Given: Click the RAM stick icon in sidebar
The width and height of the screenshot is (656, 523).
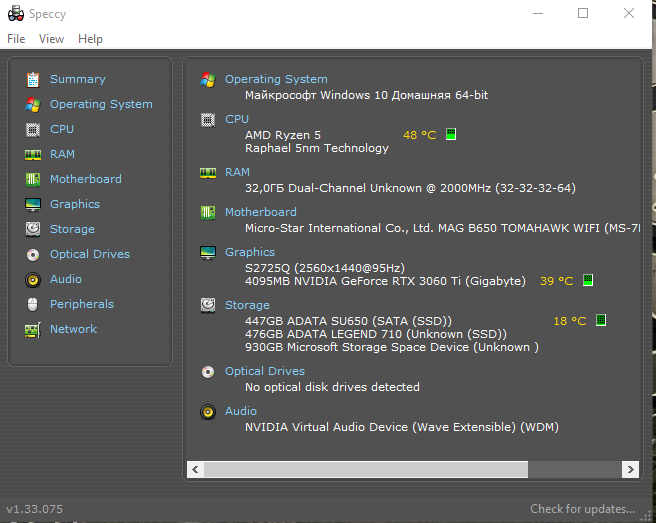Looking at the screenshot, I should [x=33, y=155].
